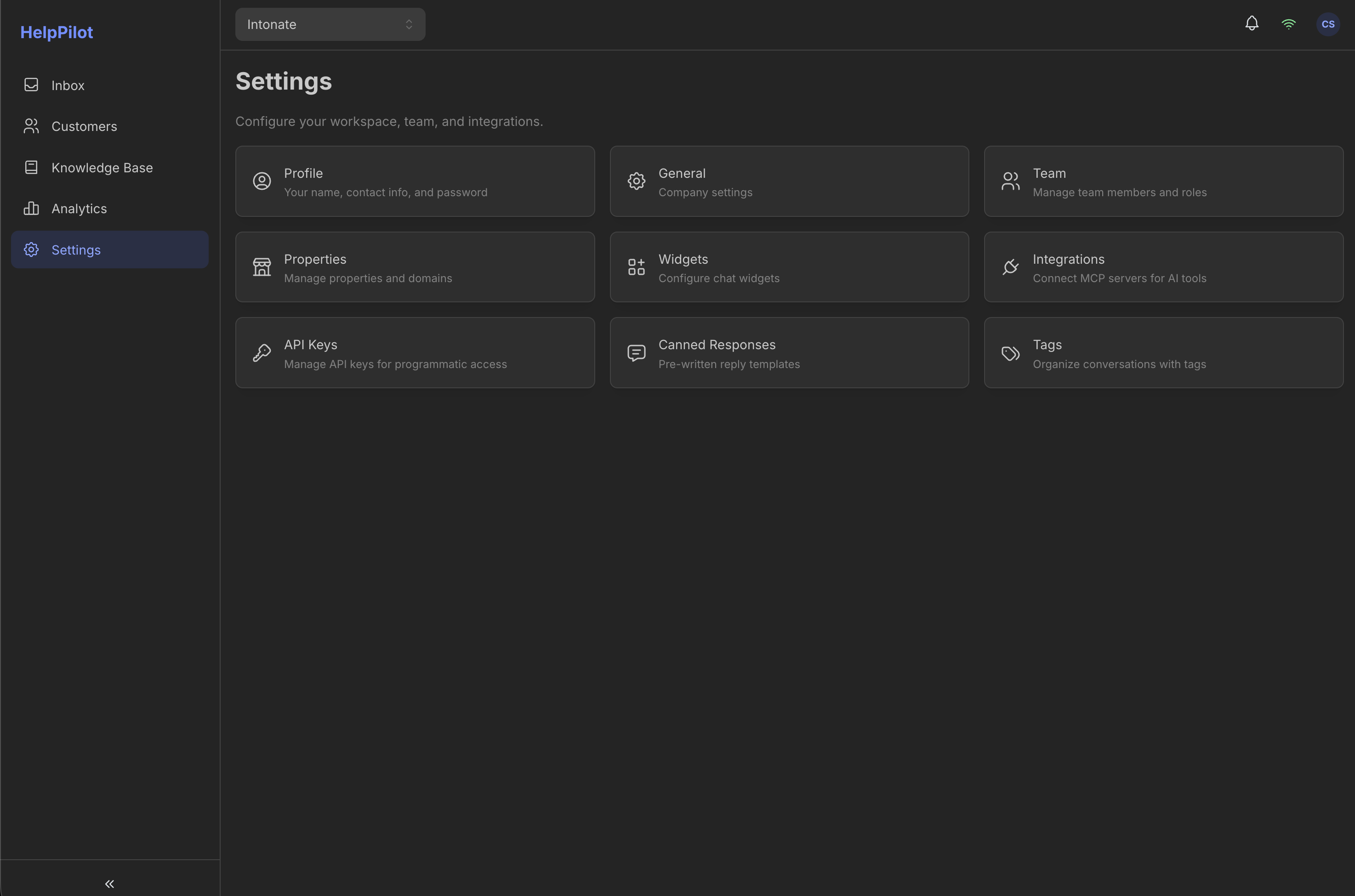The width and height of the screenshot is (1355, 896).
Task: Open the Team settings title
Action: (1049, 173)
